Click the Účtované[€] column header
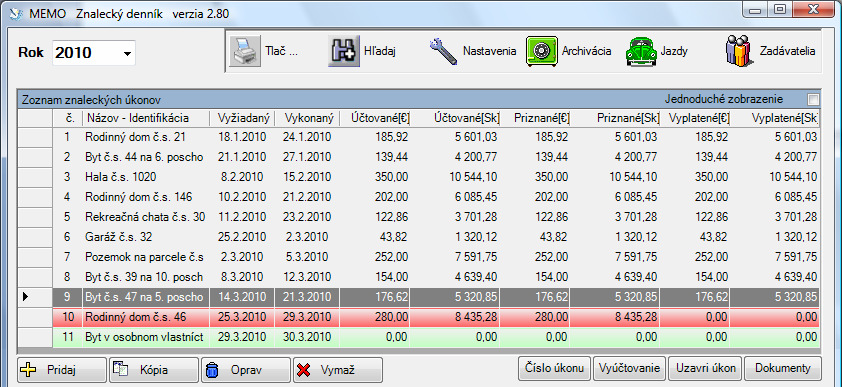Image resolution: width=842 pixels, height=387 pixels. pos(375,118)
